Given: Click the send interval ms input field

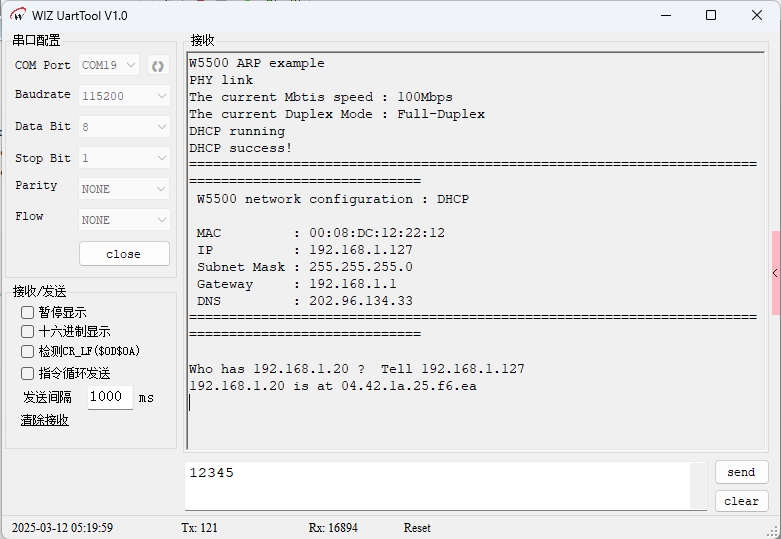Looking at the screenshot, I should 109,397.
